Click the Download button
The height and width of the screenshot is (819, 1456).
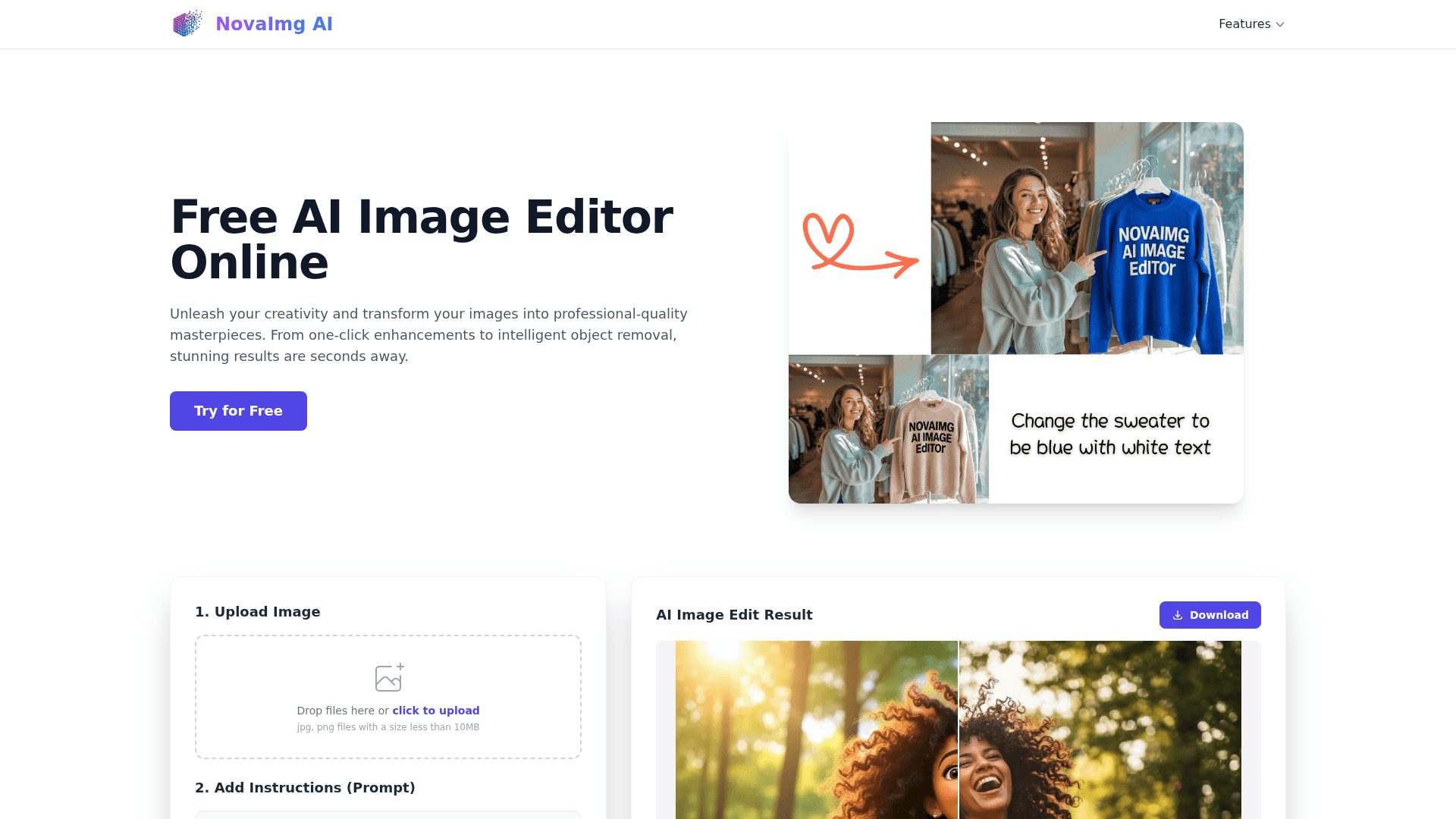[1210, 615]
